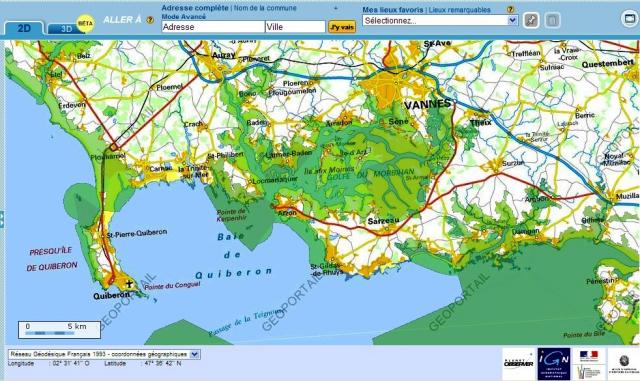Click the Séné label on the map
640x381 pixels.
point(398,122)
